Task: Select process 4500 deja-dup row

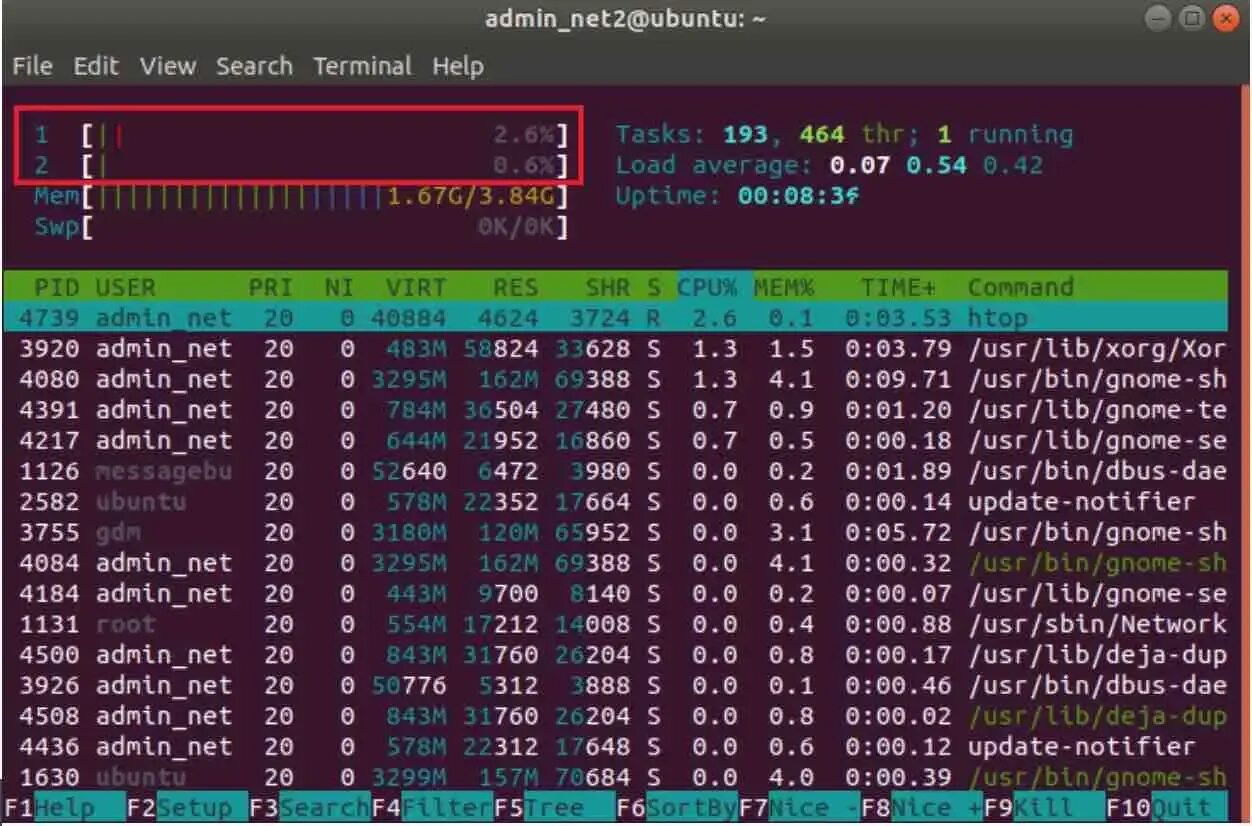Action: click(x=615, y=655)
